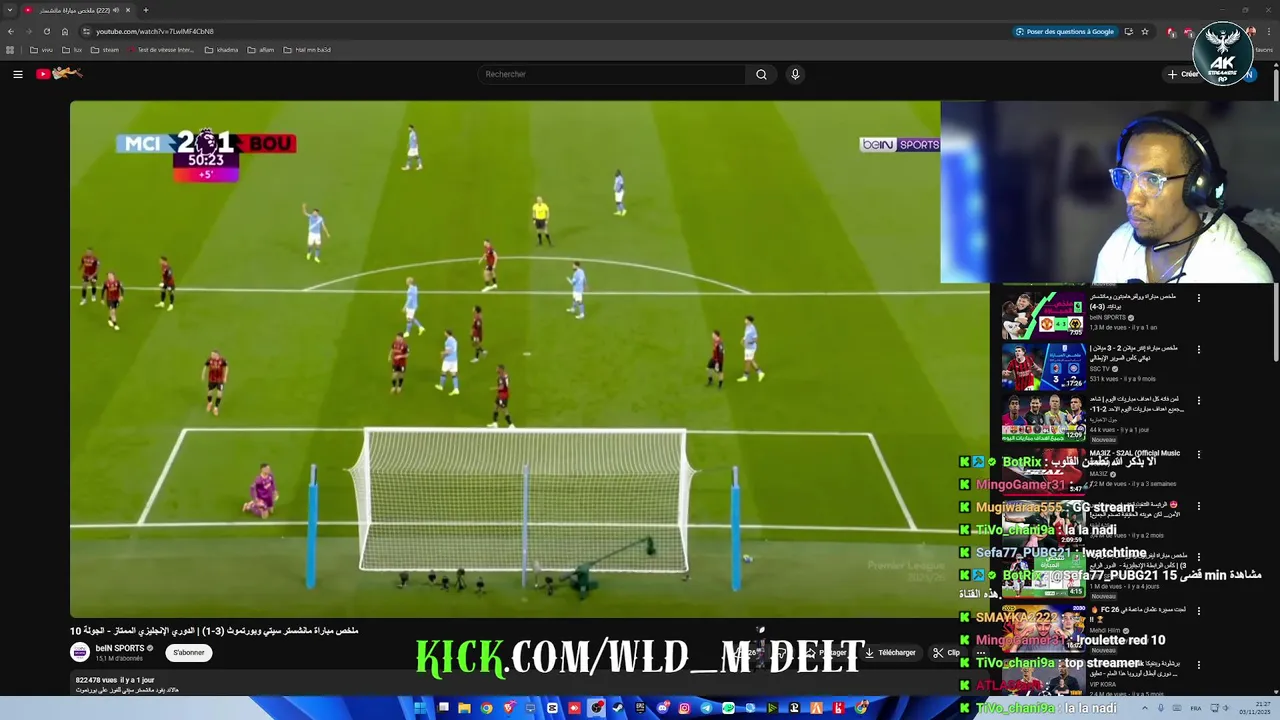Viewport: 1280px width, 720px height.
Task: Open File Explorer from the taskbar
Action: pyautogui.click(x=464, y=708)
